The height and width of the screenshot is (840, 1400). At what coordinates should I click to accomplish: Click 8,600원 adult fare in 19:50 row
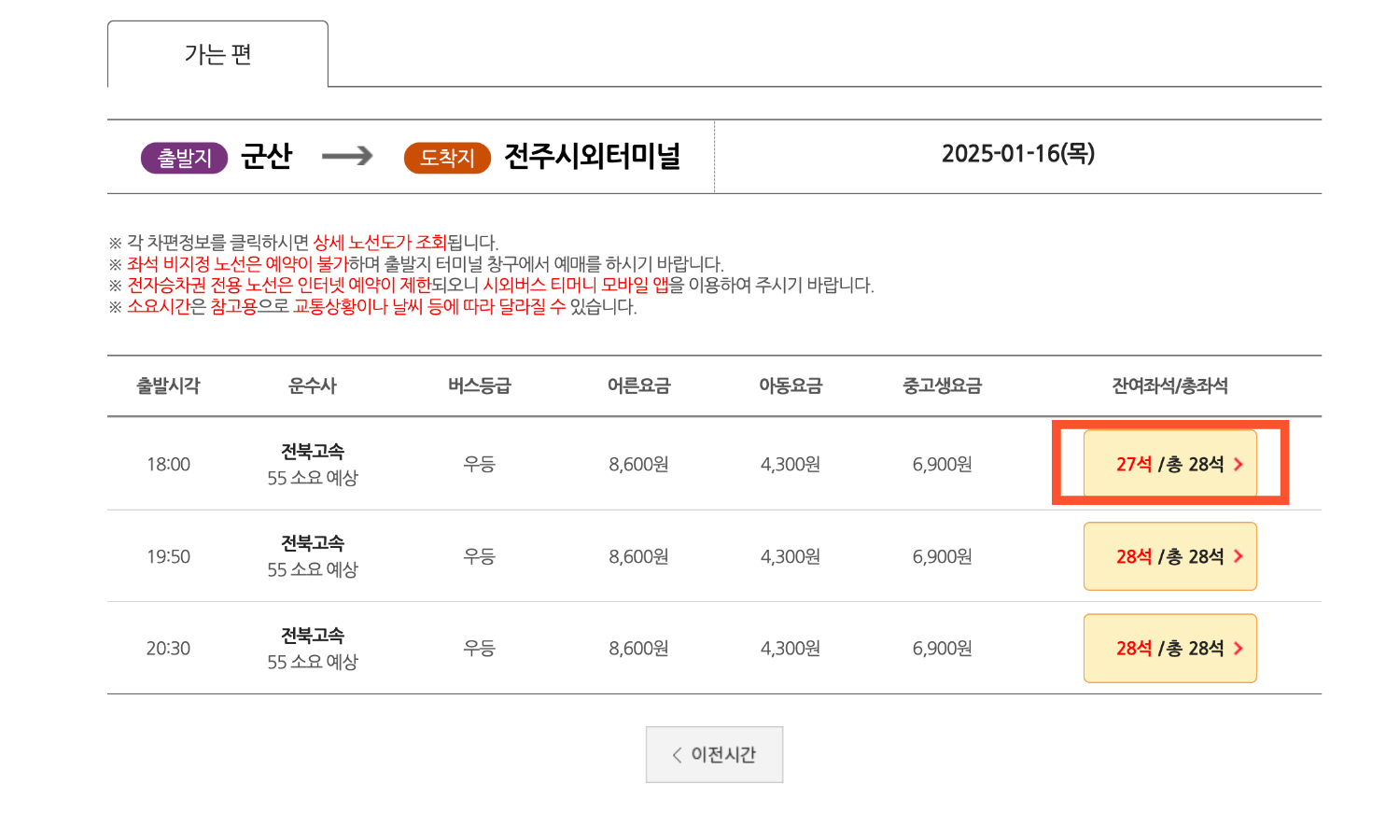(638, 556)
